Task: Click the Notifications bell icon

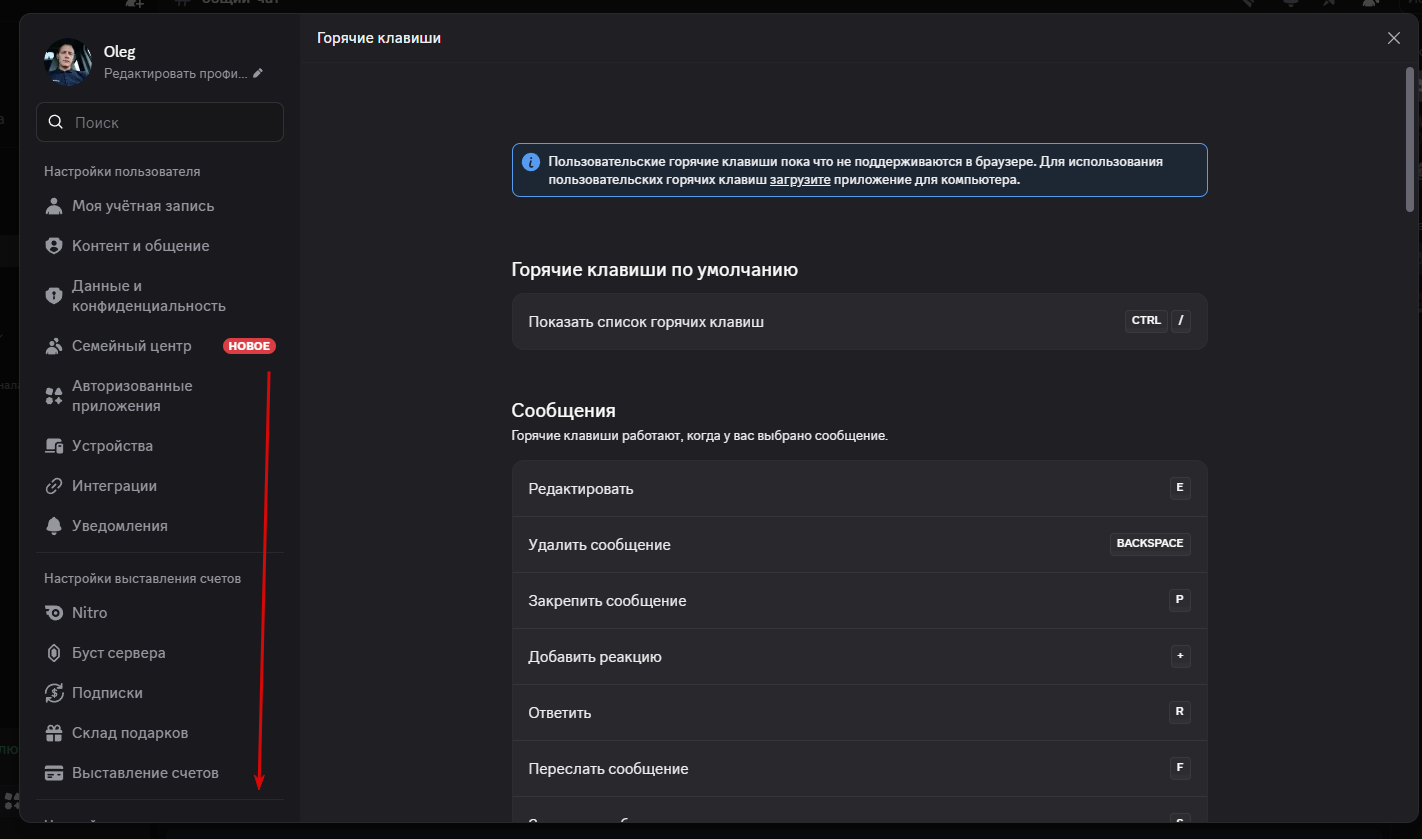Action: pos(54,526)
